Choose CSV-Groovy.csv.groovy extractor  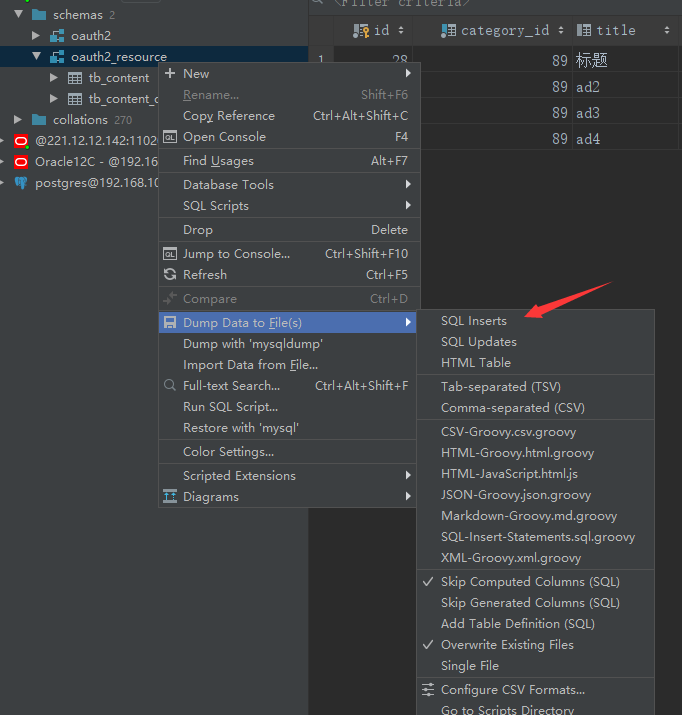click(x=536, y=431)
